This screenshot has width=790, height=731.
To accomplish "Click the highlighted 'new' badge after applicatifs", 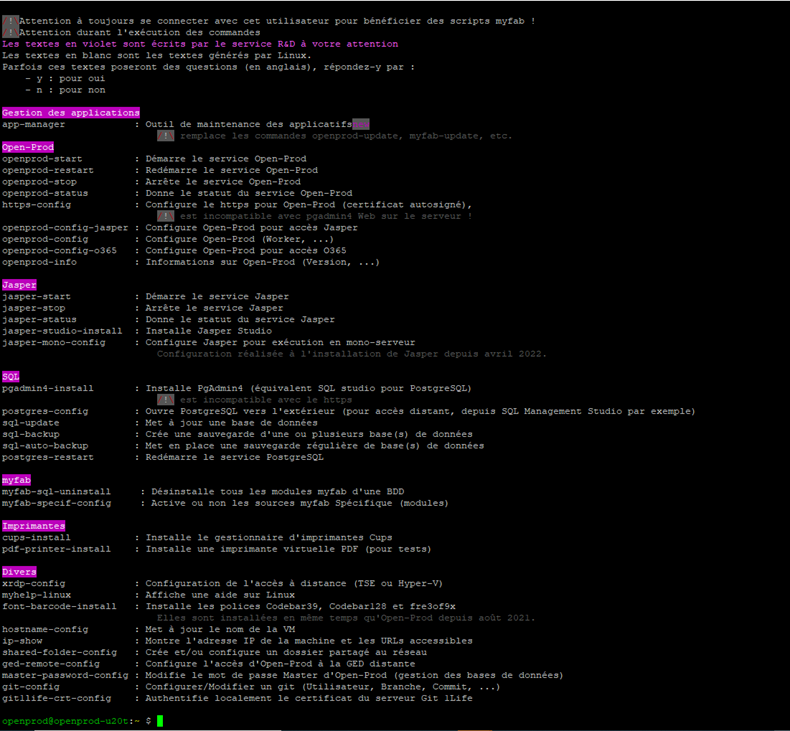I will (361, 124).
